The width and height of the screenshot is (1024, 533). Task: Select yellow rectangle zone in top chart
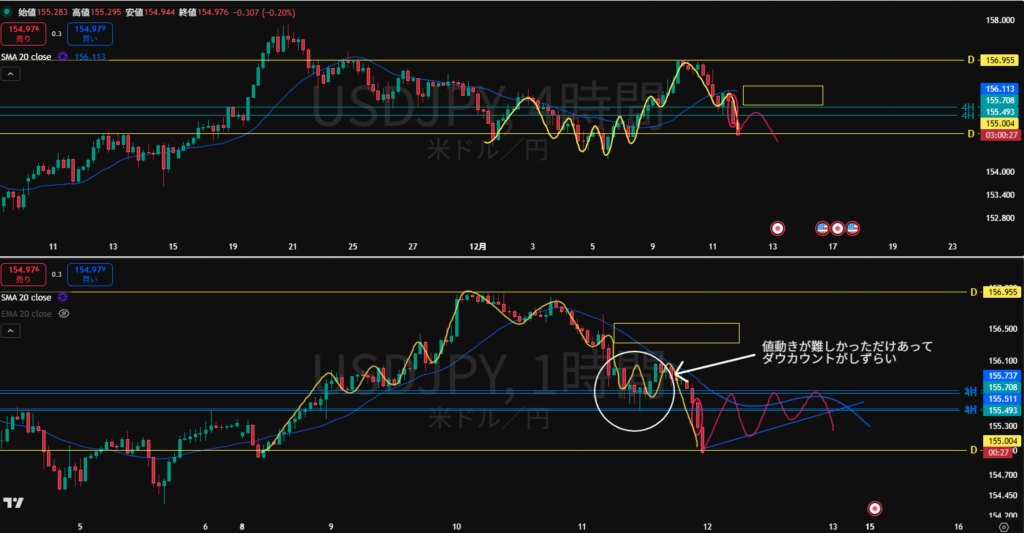782,95
